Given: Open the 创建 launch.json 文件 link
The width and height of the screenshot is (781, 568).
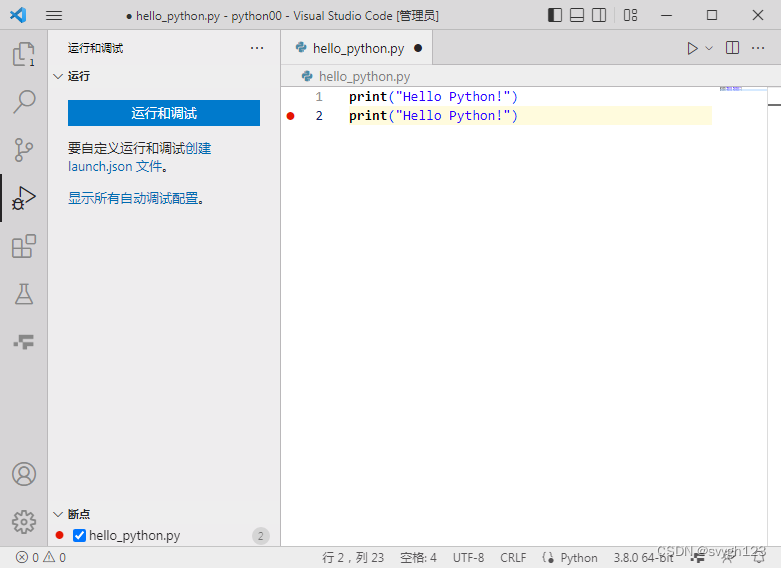Looking at the screenshot, I should coord(139,157).
